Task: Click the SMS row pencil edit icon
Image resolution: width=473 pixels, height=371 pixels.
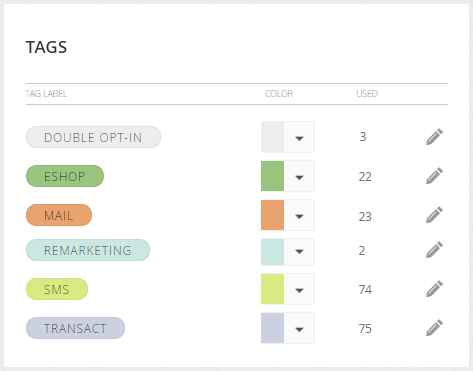Action: click(x=434, y=289)
